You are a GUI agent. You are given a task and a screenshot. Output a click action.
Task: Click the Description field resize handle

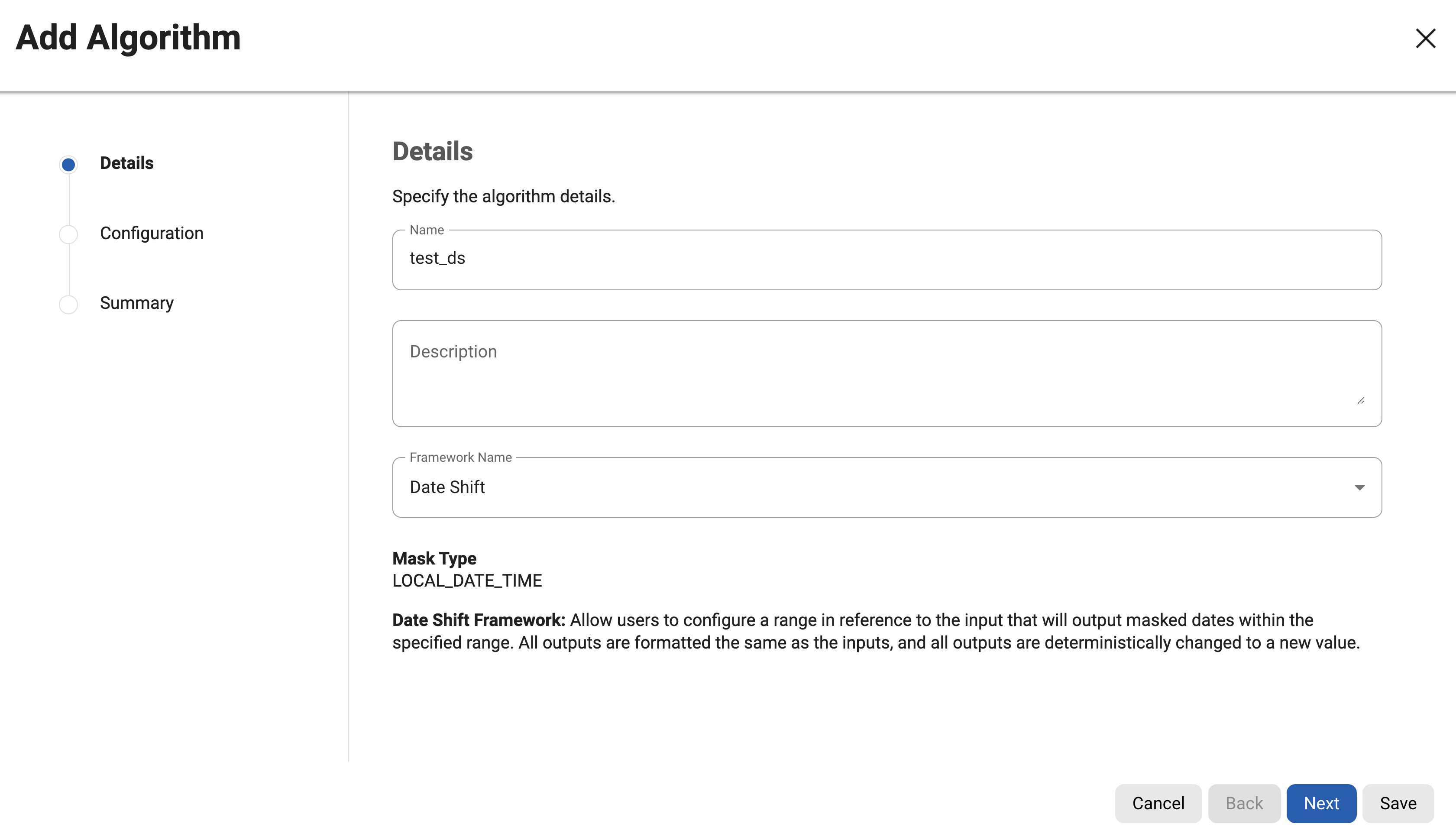1361,401
